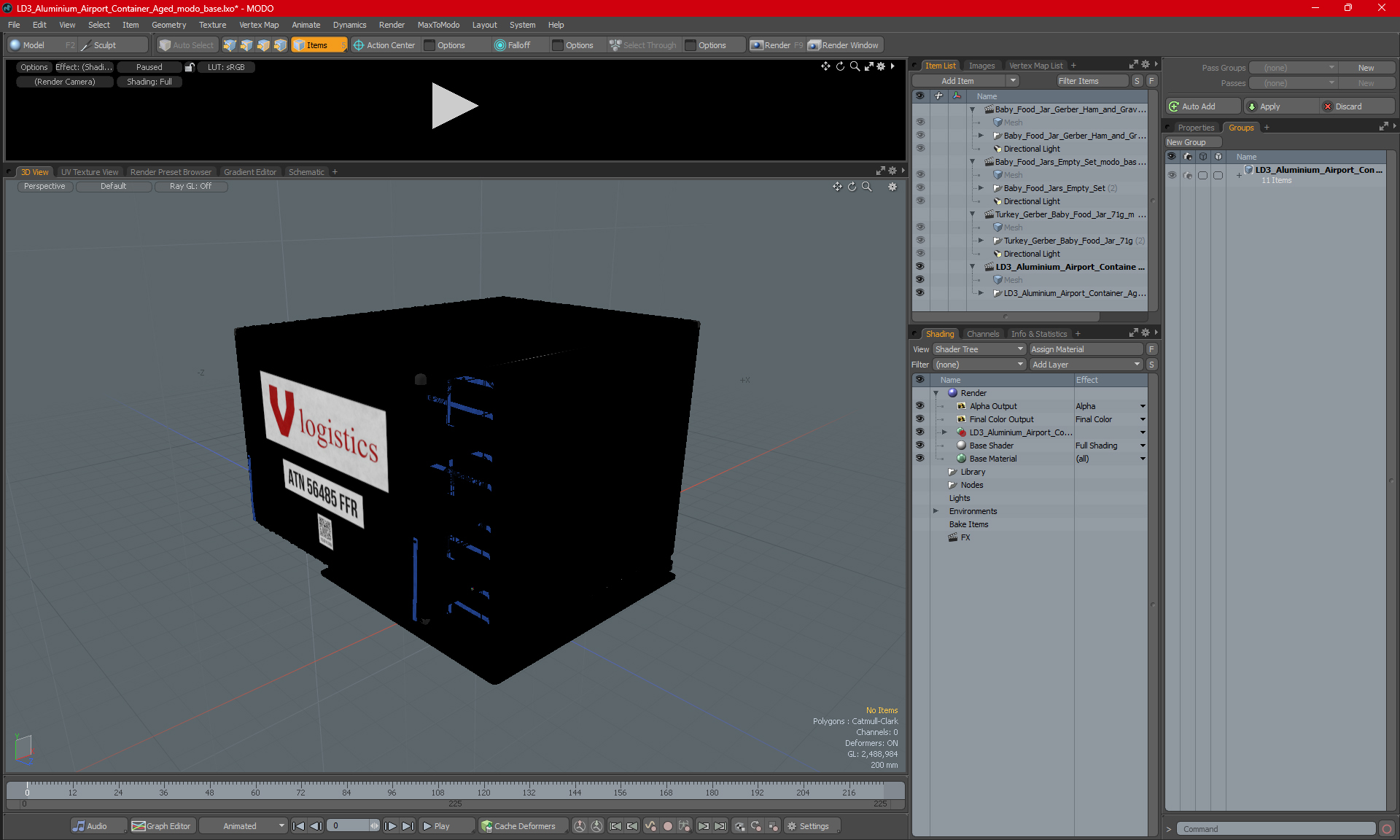Click the Render button in toolbar
Image resolution: width=1400 pixels, height=840 pixels.
777,45
